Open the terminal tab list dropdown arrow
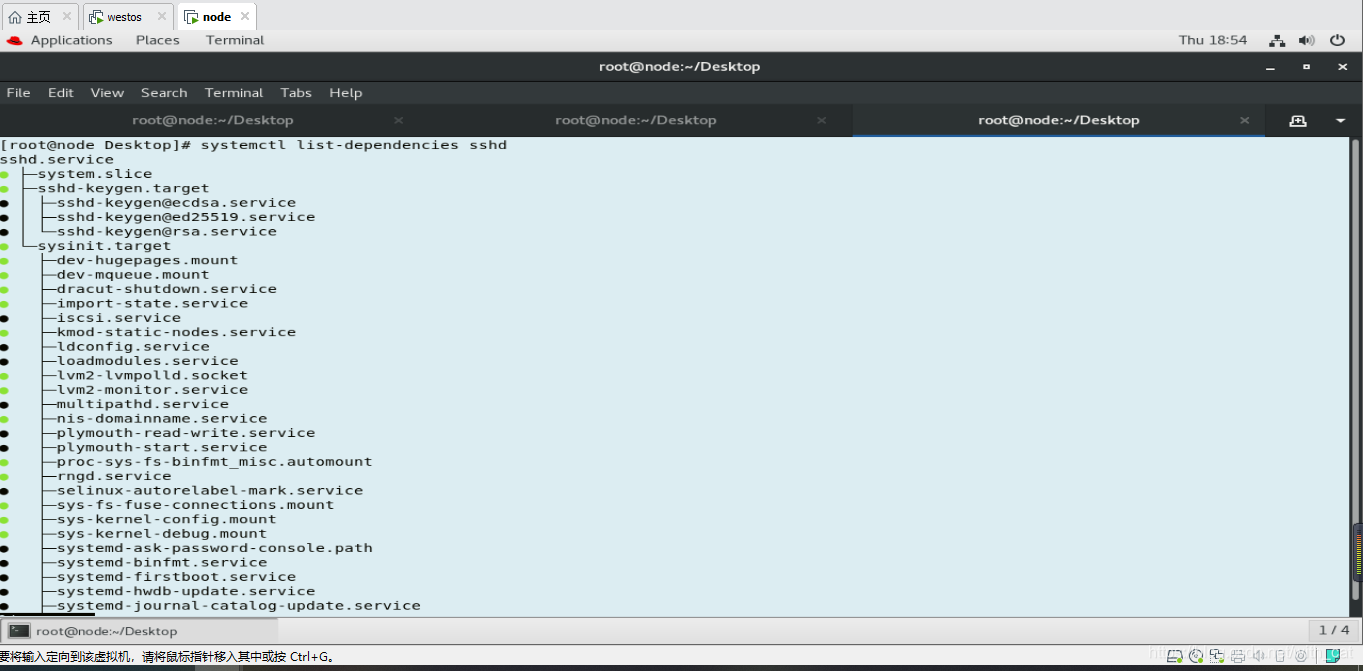Image resolution: width=1363 pixels, height=671 pixels. 1341,121
